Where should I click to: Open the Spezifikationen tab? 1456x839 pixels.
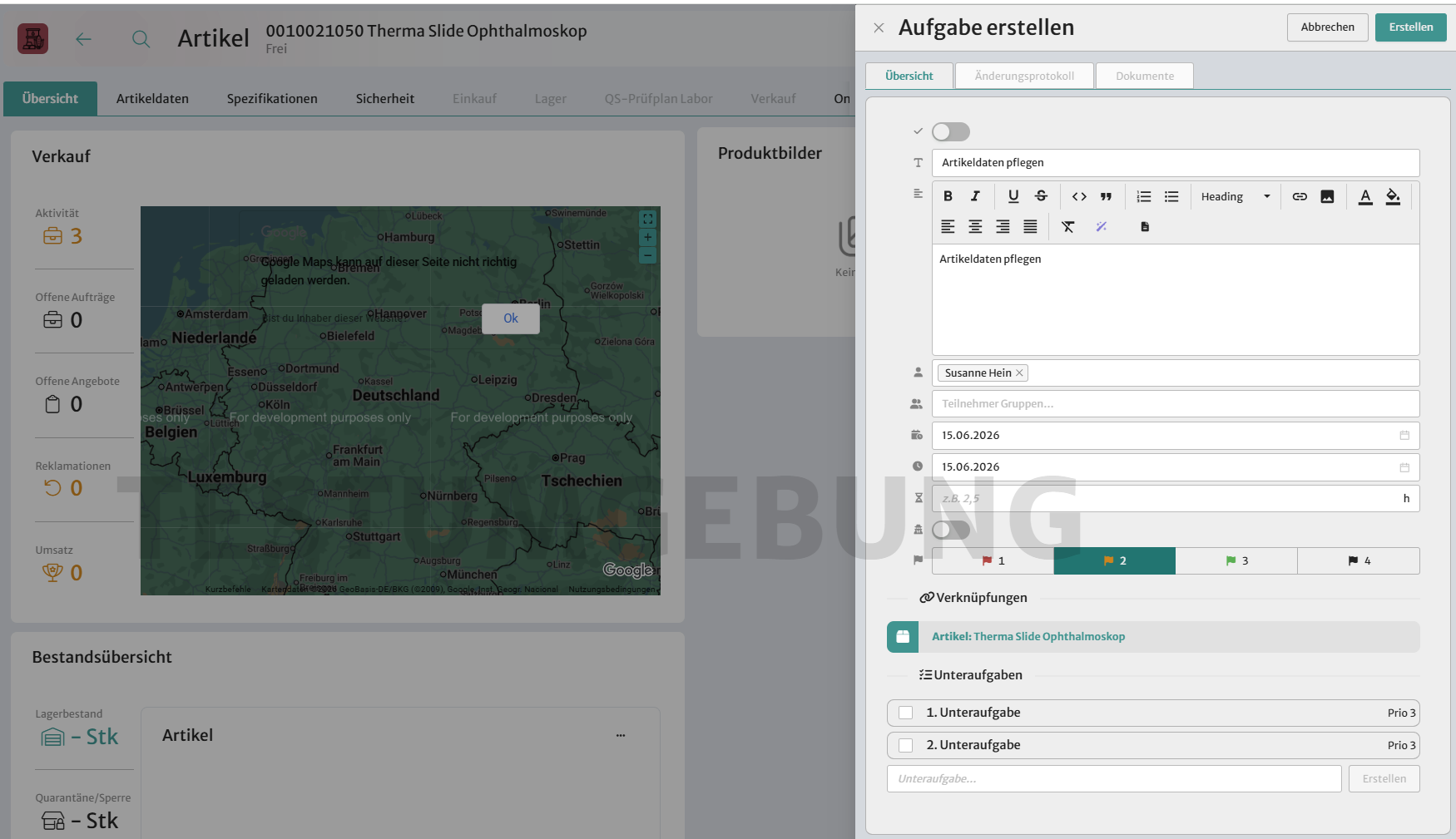[x=272, y=98]
